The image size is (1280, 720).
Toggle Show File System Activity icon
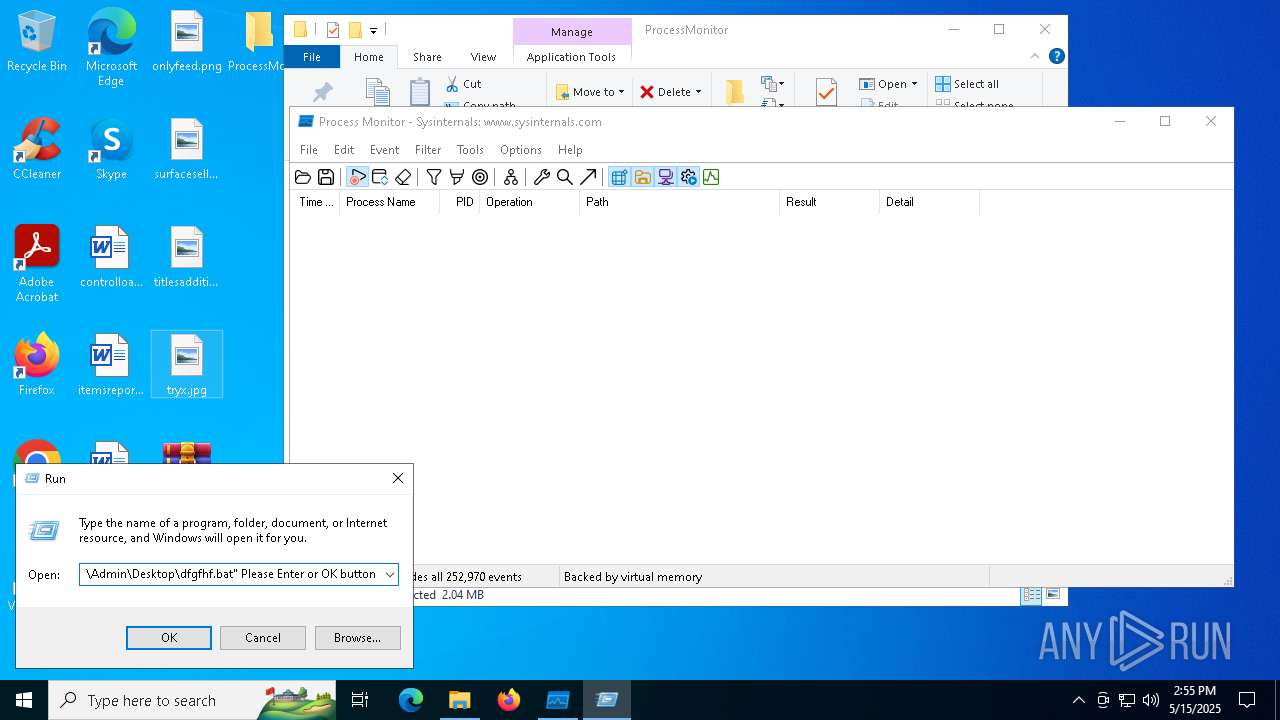642,177
